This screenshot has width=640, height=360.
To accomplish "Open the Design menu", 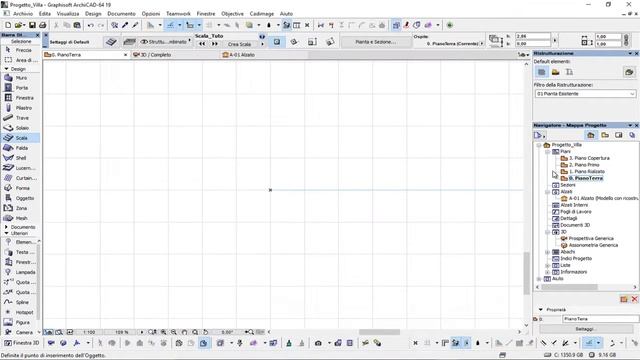I will click(93, 13).
